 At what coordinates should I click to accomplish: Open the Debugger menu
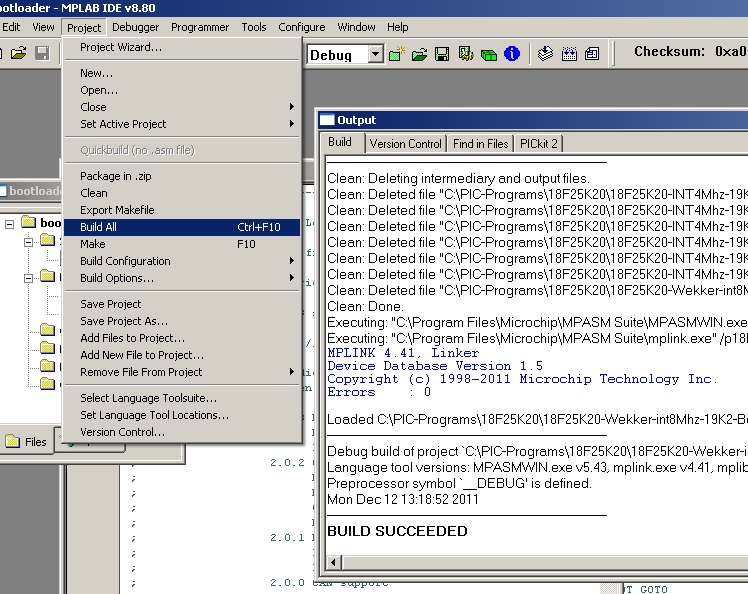[x=135, y=27]
